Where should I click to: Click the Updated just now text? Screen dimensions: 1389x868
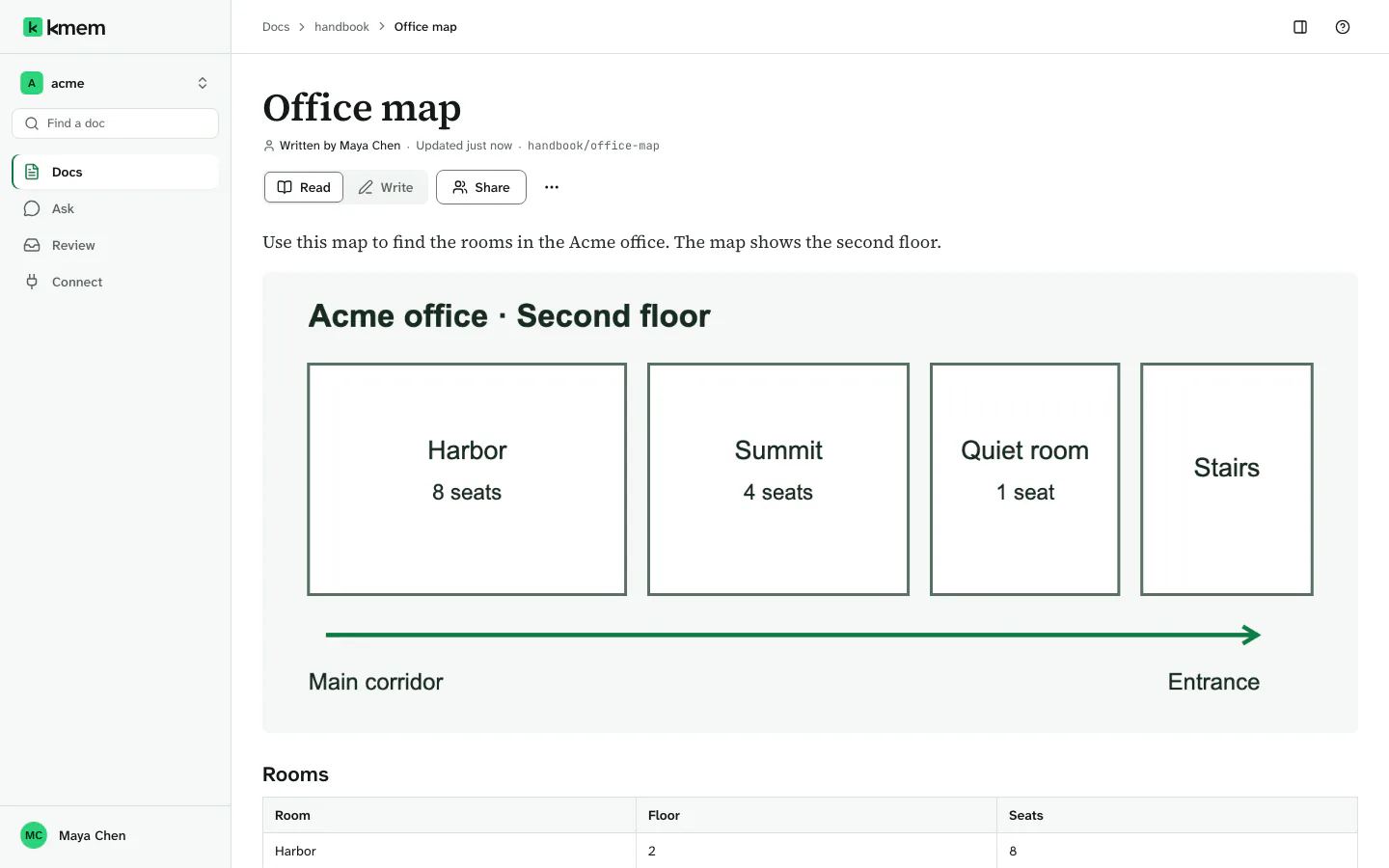coord(464,146)
